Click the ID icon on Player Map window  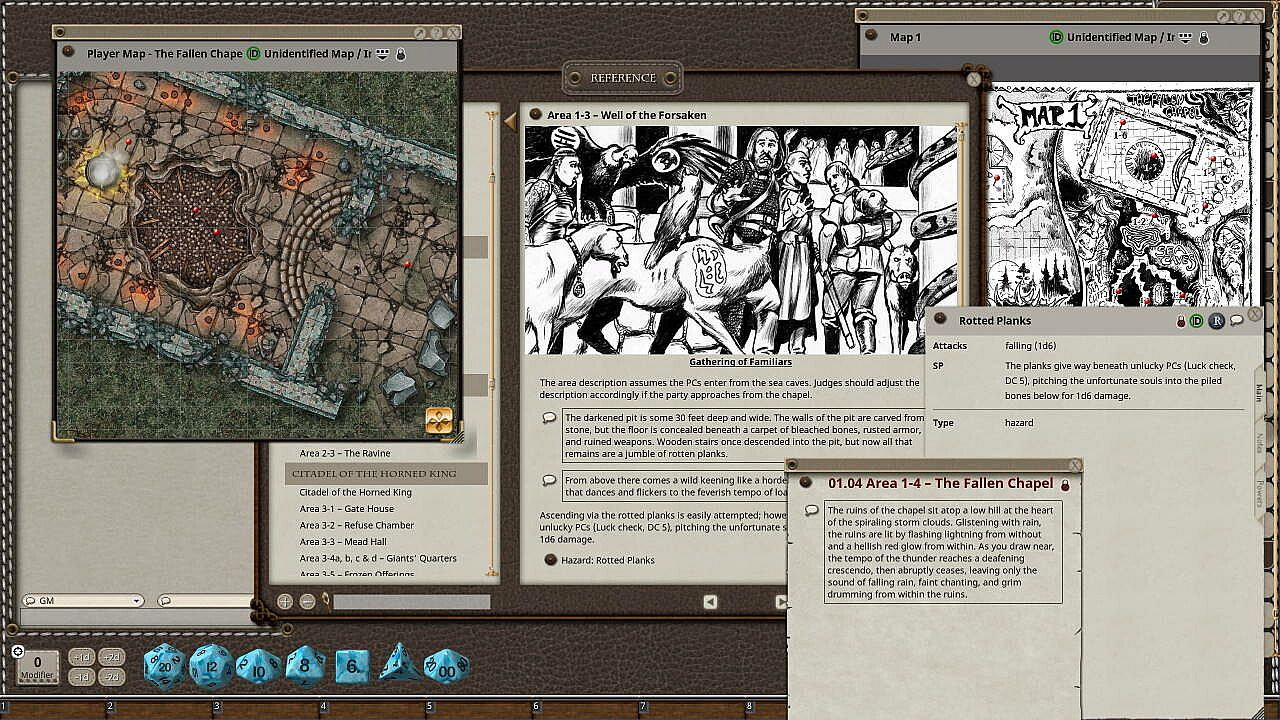coord(252,54)
